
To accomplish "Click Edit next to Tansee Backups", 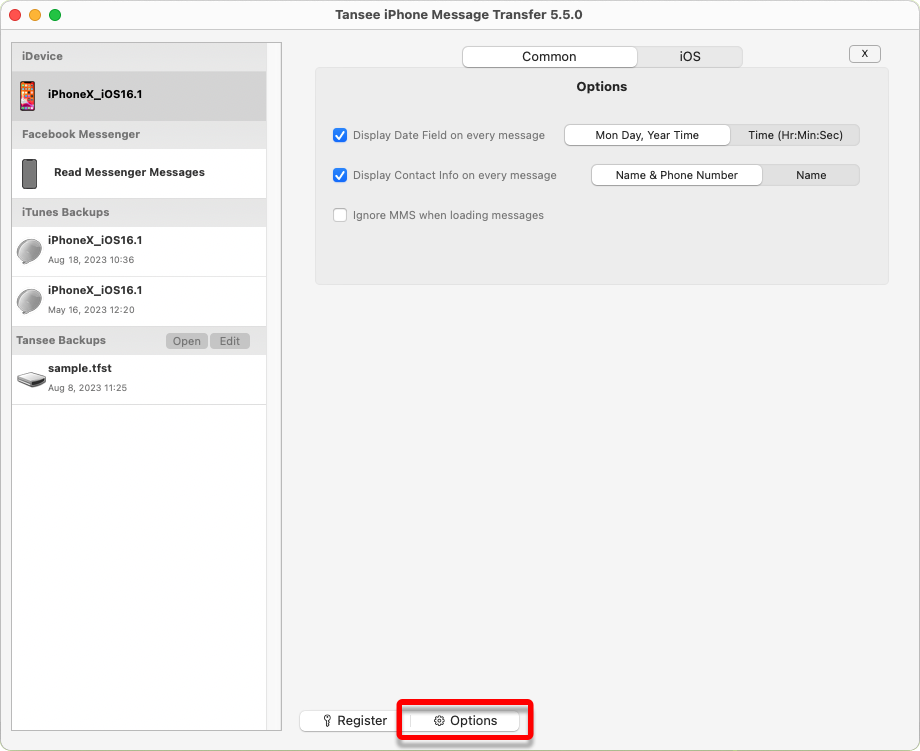I will 230,341.
